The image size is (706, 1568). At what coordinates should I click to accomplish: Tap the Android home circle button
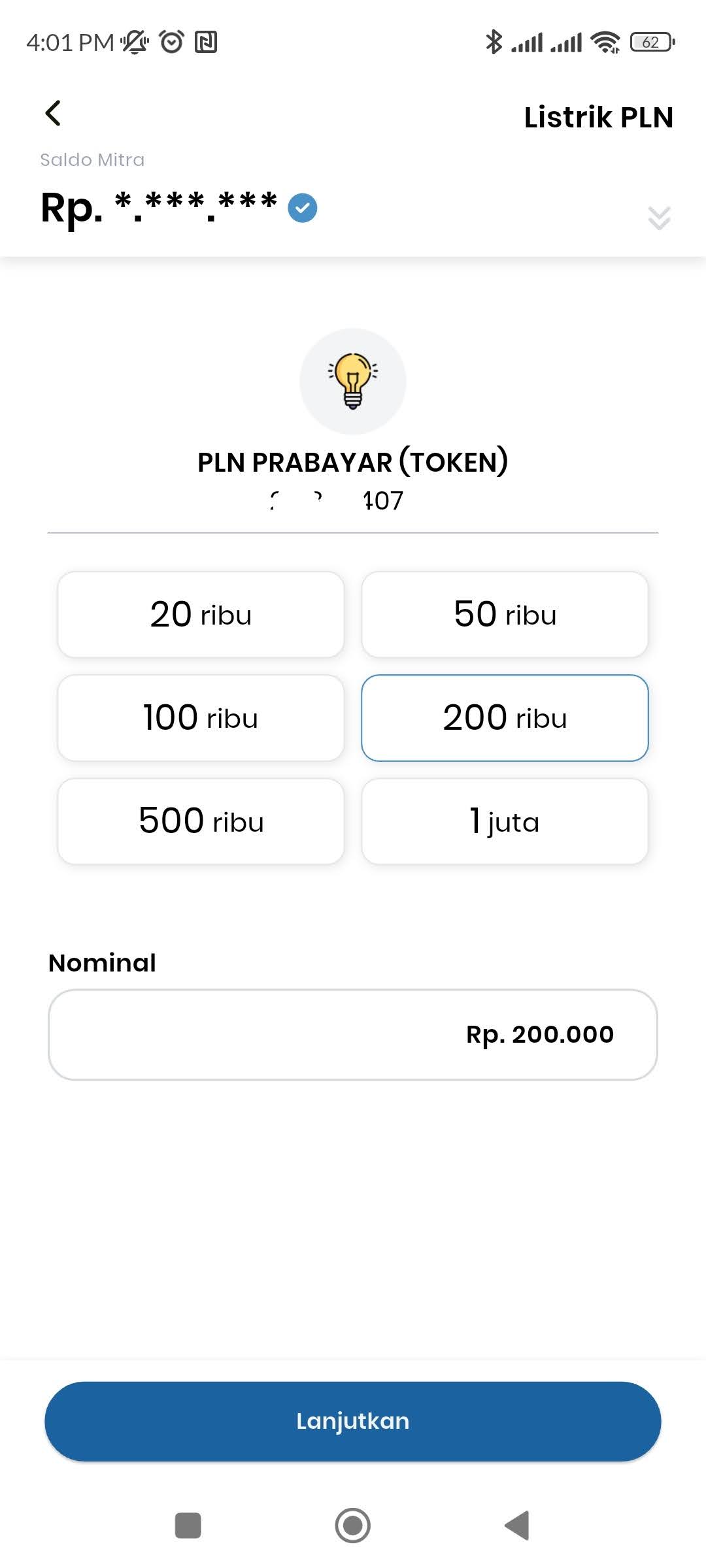pyautogui.click(x=353, y=1526)
